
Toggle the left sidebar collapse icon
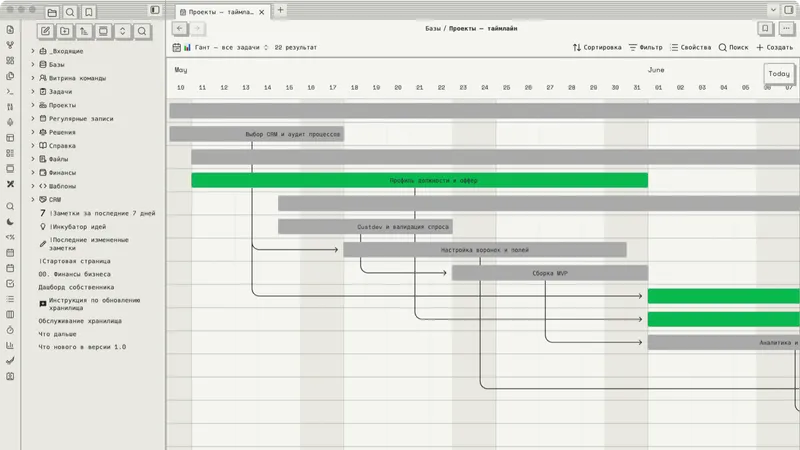(155, 10)
